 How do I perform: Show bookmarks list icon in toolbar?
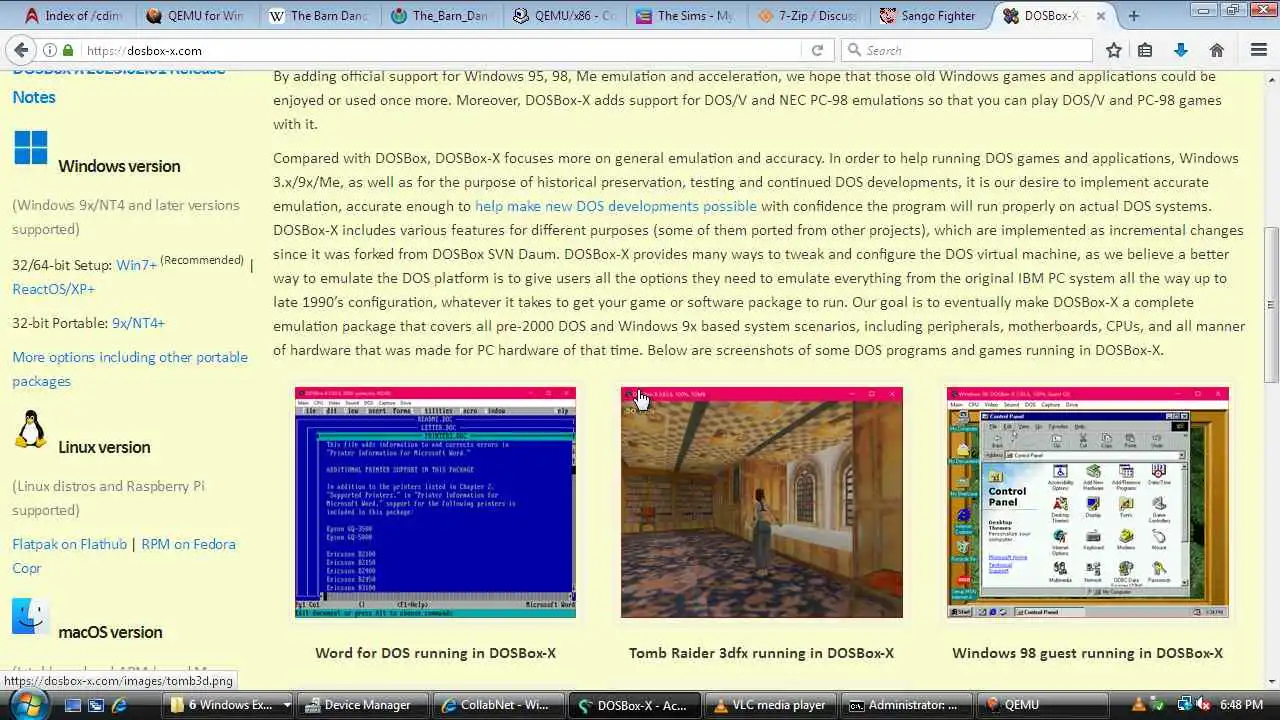[x=1145, y=50]
